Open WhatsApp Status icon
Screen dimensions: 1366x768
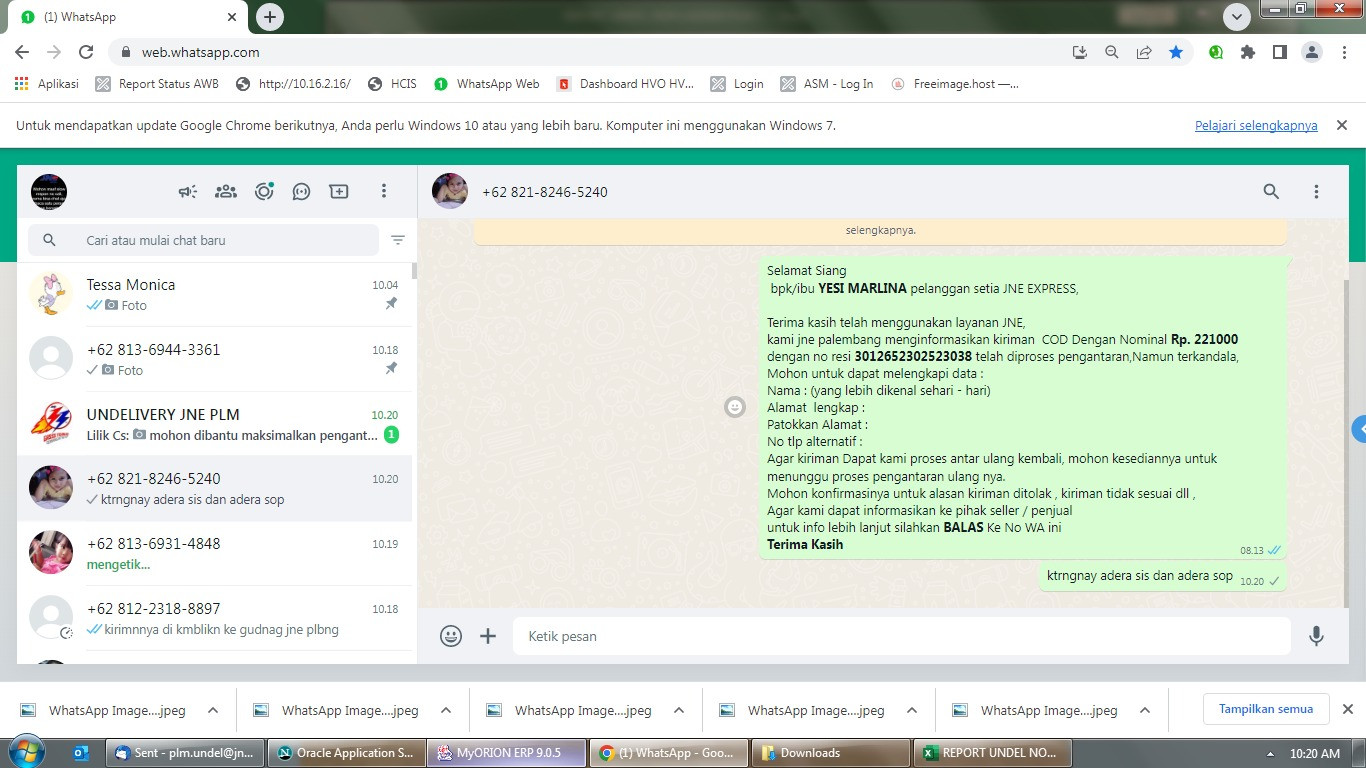point(264,191)
